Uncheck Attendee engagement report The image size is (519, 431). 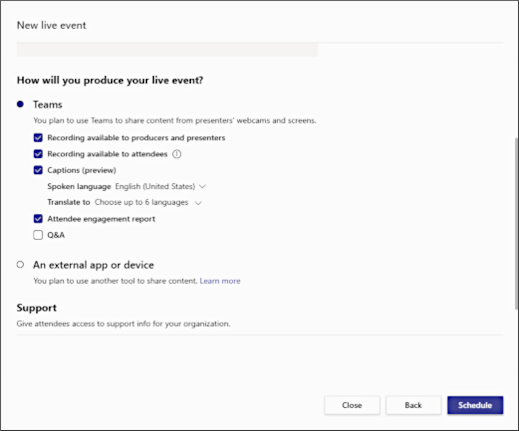tap(38, 219)
